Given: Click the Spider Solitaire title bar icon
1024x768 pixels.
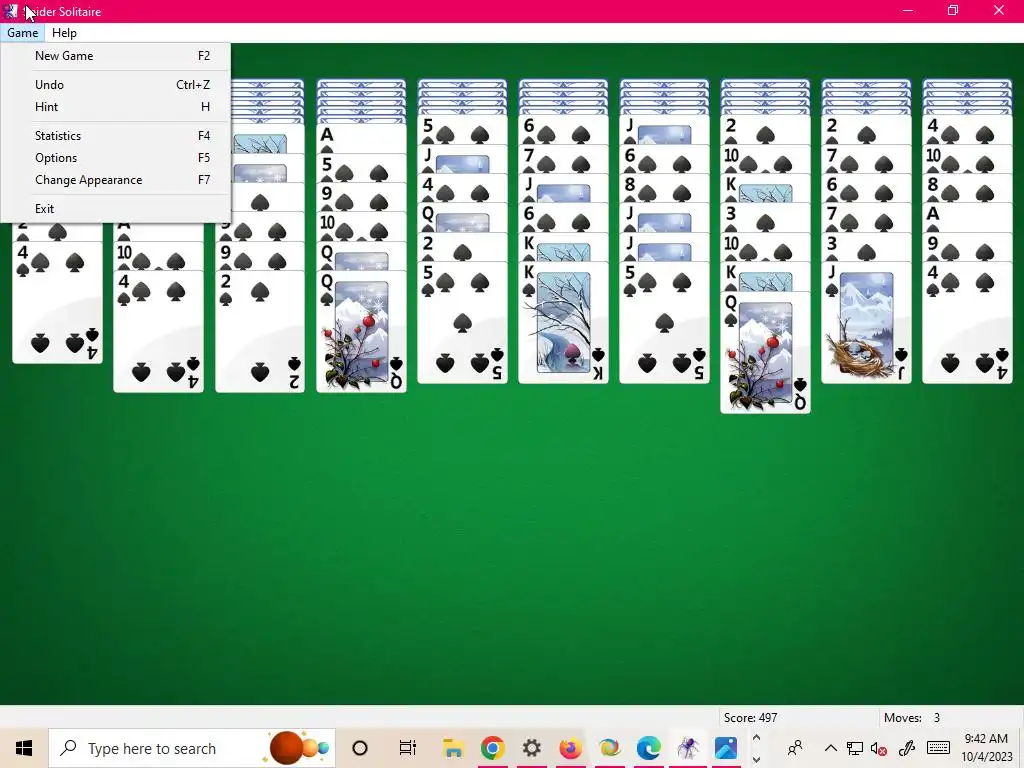Looking at the screenshot, I should [10, 11].
